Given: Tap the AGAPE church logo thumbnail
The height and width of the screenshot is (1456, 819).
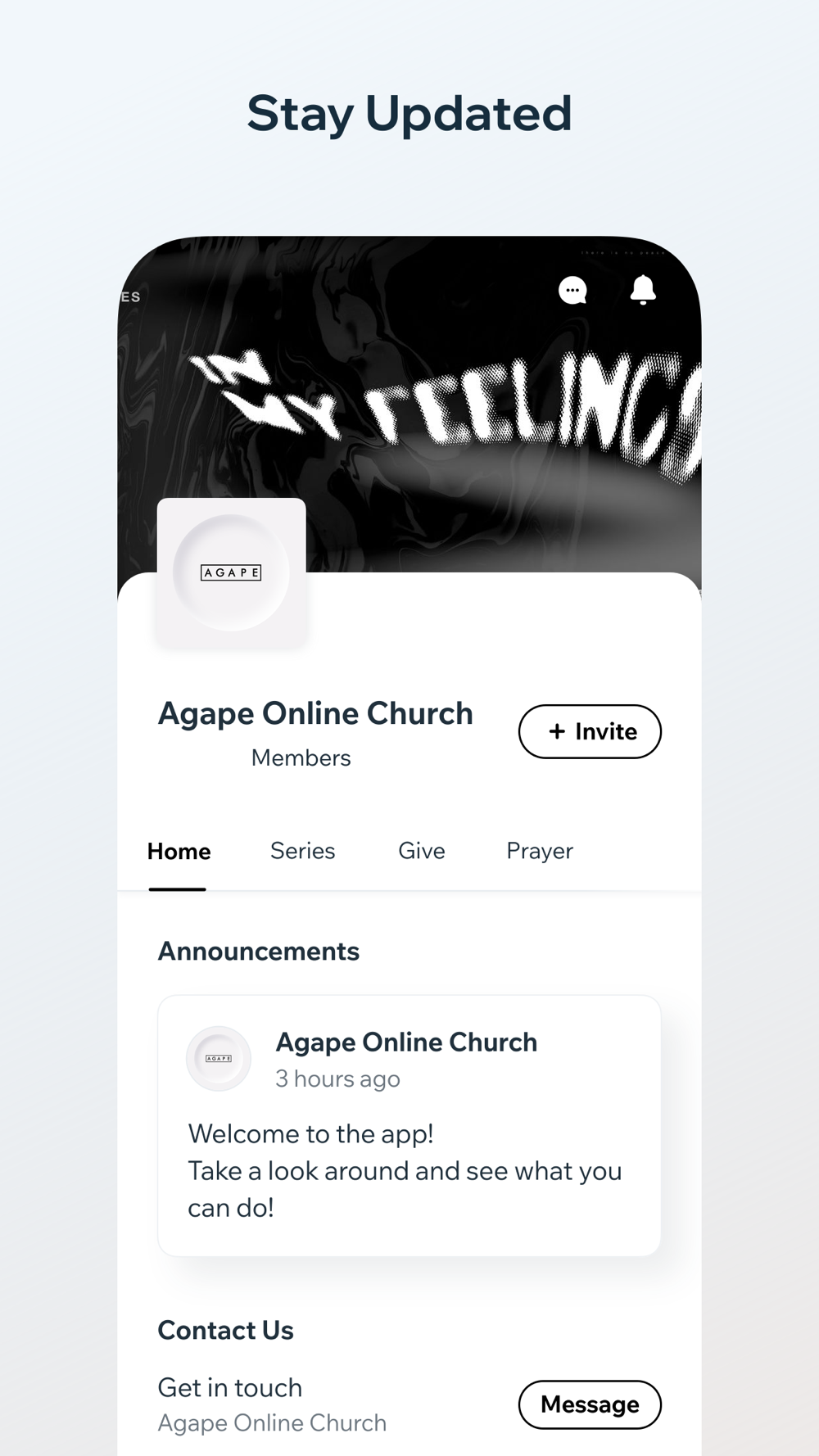Looking at the screenshot, I should click(x=231, y=572).
